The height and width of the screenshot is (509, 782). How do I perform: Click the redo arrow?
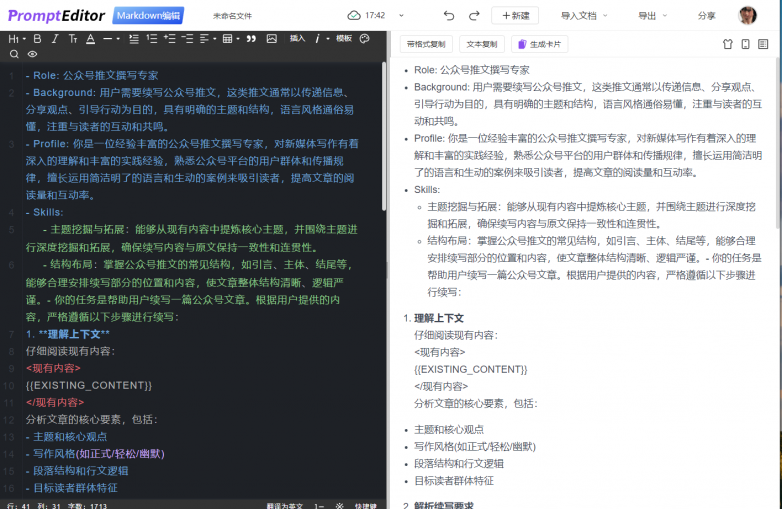tap(473, 16)
